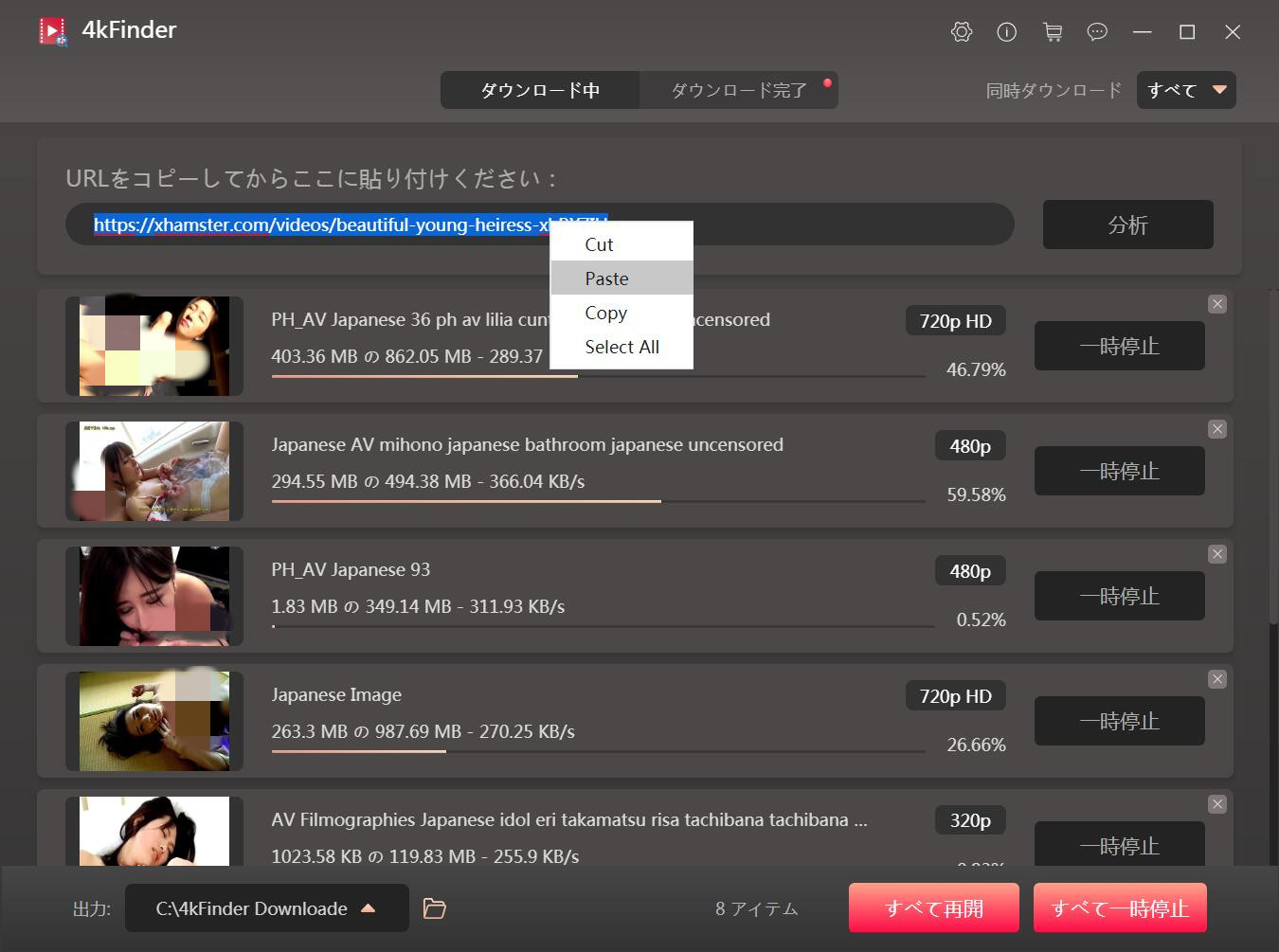
Task: Pause the 'PH_AV Japanese 93' download
Action: pos(1119,596)
